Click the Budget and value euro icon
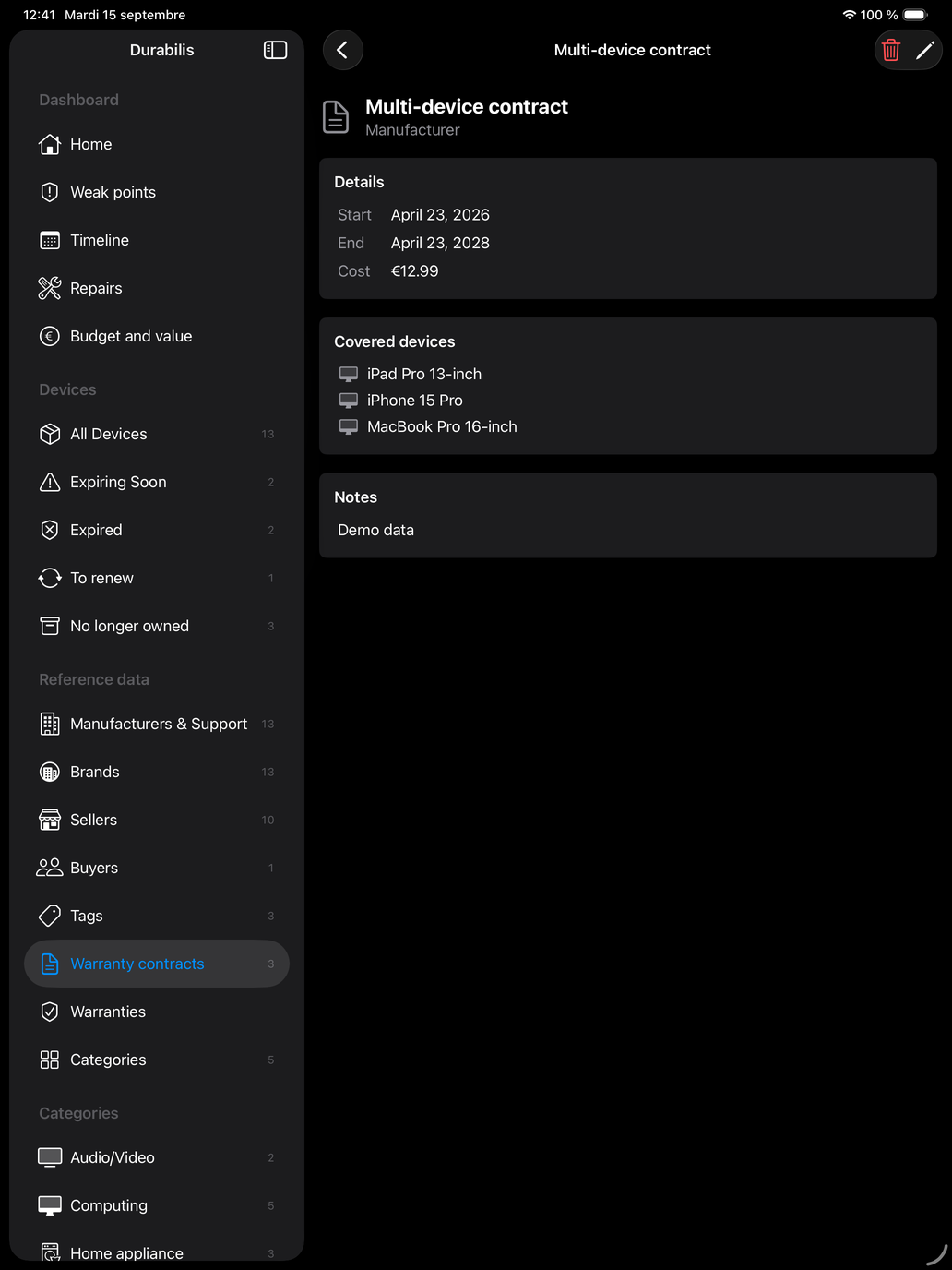This screenshot has width=952, height=1270. [x=50, y=336]
